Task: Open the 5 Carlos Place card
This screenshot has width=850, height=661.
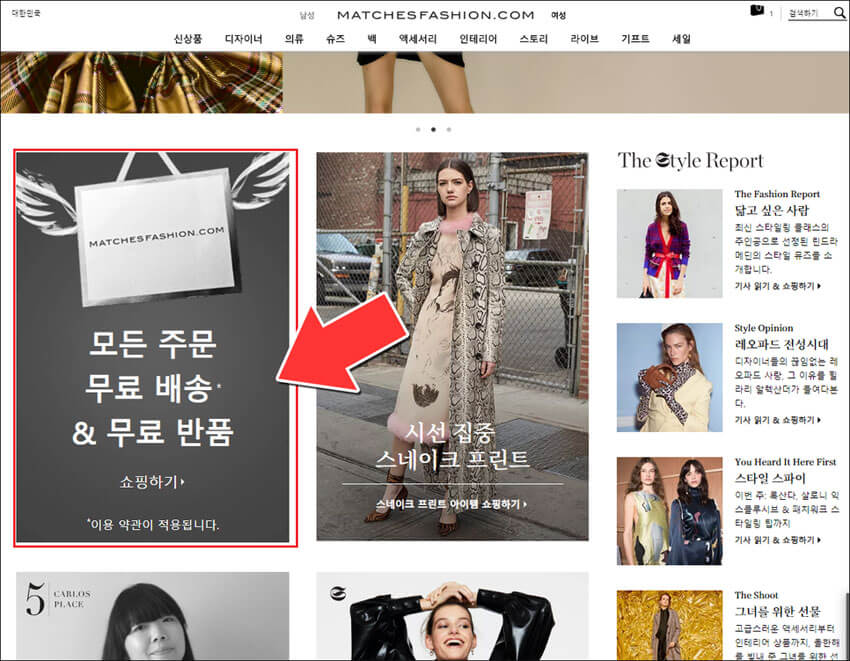Action: click(152, 616)
